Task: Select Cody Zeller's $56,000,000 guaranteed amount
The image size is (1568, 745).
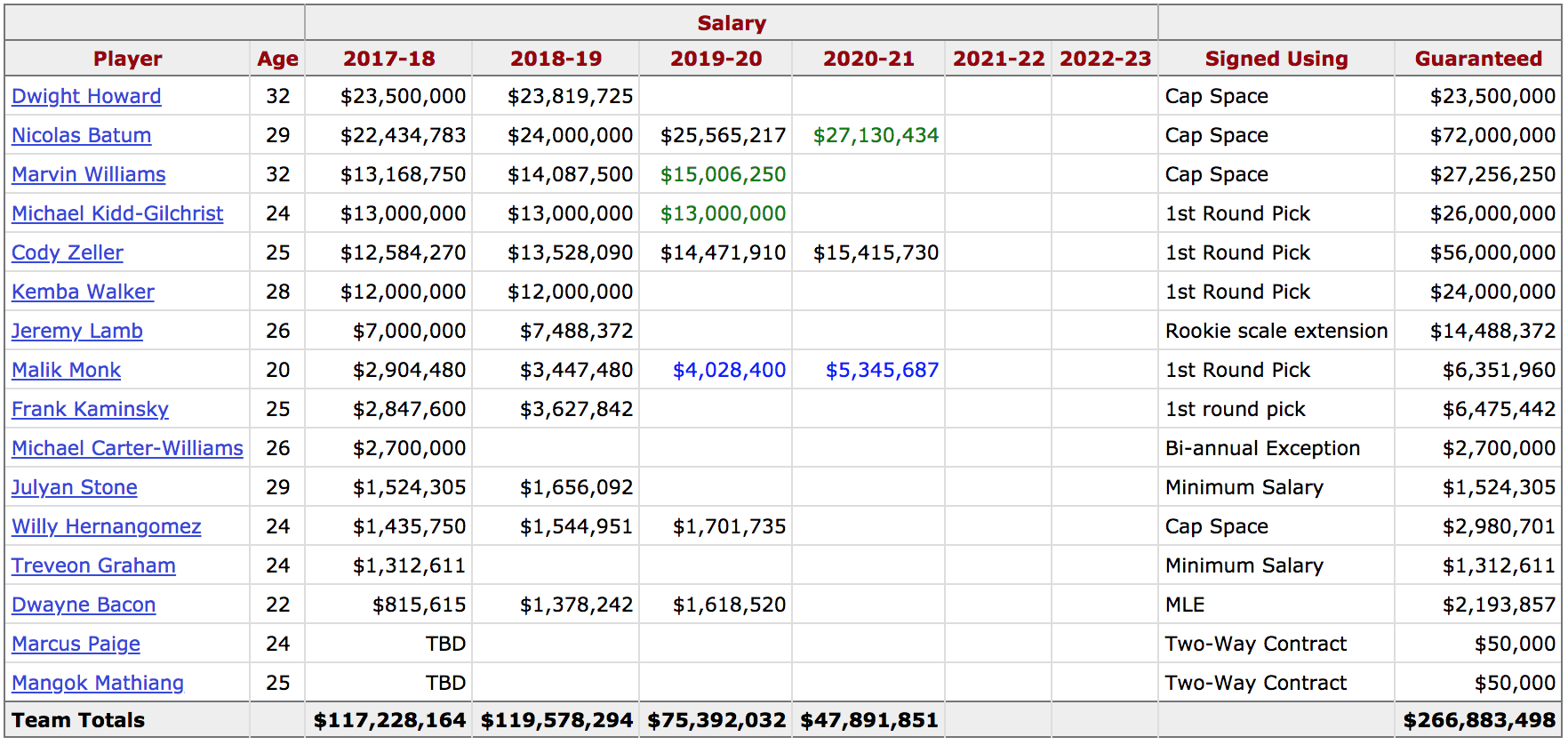Action: tap(1492, 252)
